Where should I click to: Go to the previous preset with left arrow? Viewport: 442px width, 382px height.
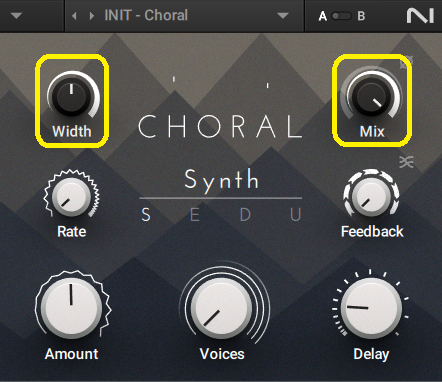click(x=74, y=16)
